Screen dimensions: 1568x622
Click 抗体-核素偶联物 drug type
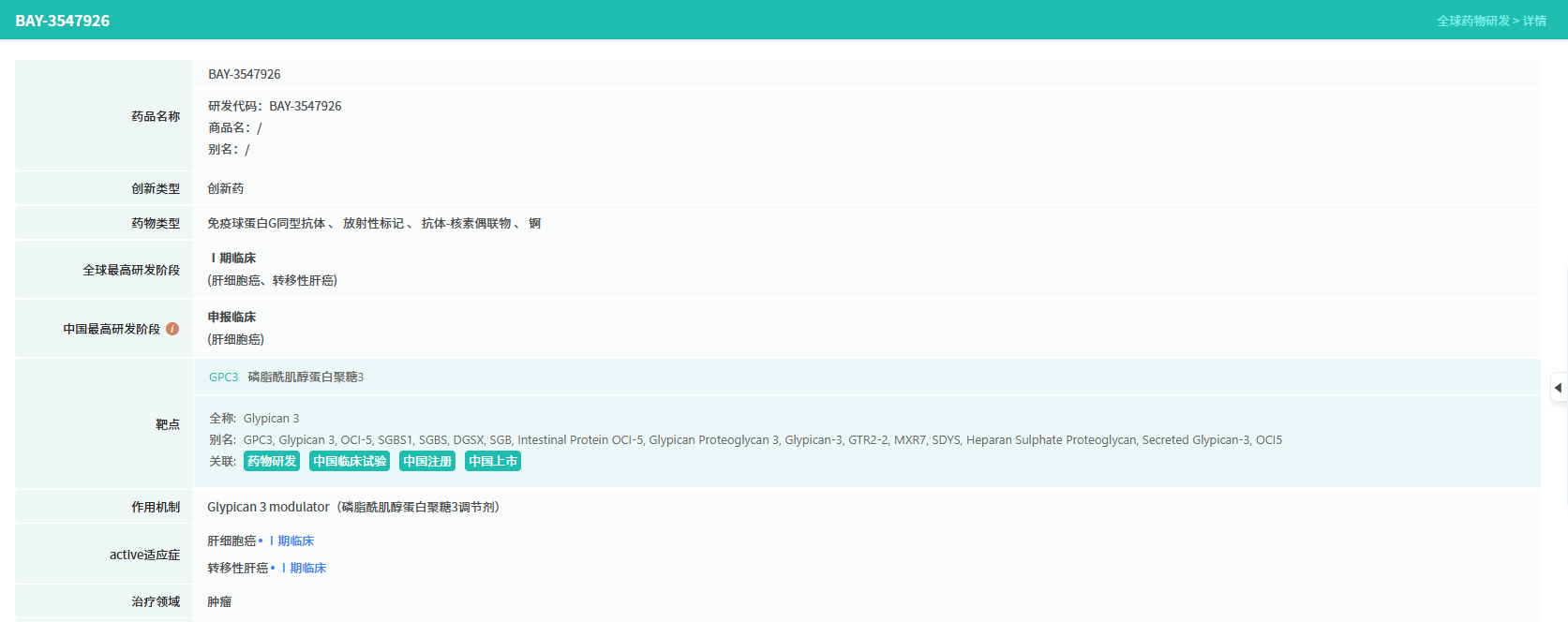point(466,223)
